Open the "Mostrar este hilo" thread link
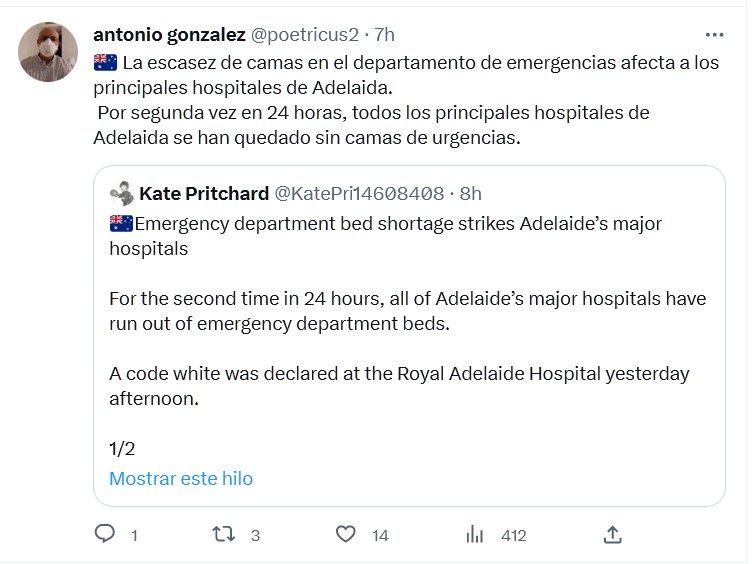752x564 pixels. point(181,478)
